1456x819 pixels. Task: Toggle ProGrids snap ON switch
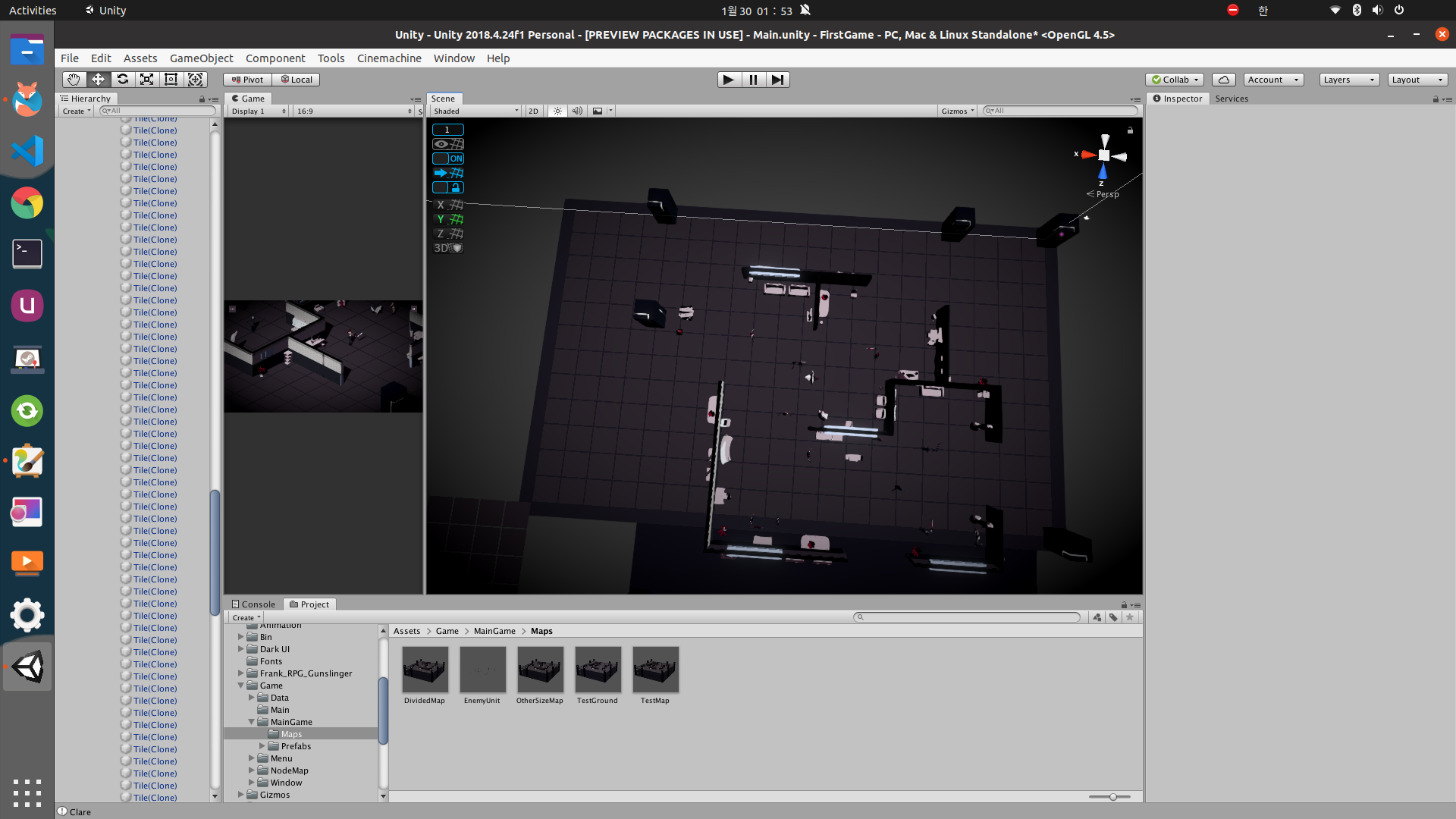[x=448, y=158]
